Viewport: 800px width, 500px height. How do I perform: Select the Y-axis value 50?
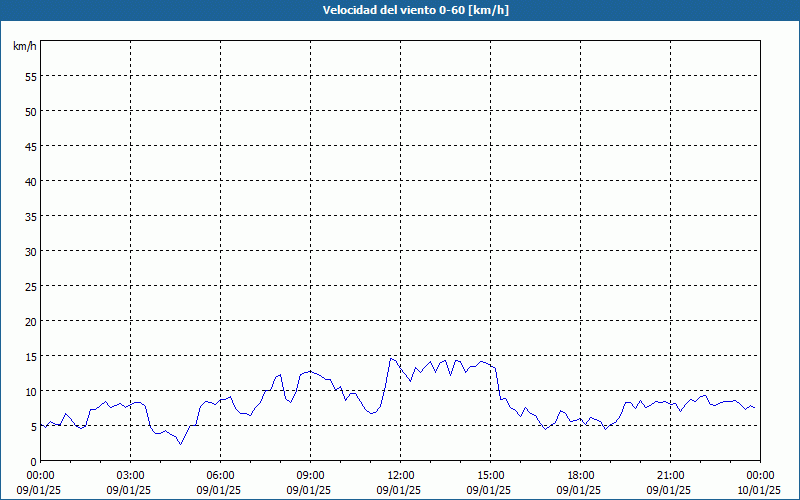pyautogui.click(x=31, y=111)
